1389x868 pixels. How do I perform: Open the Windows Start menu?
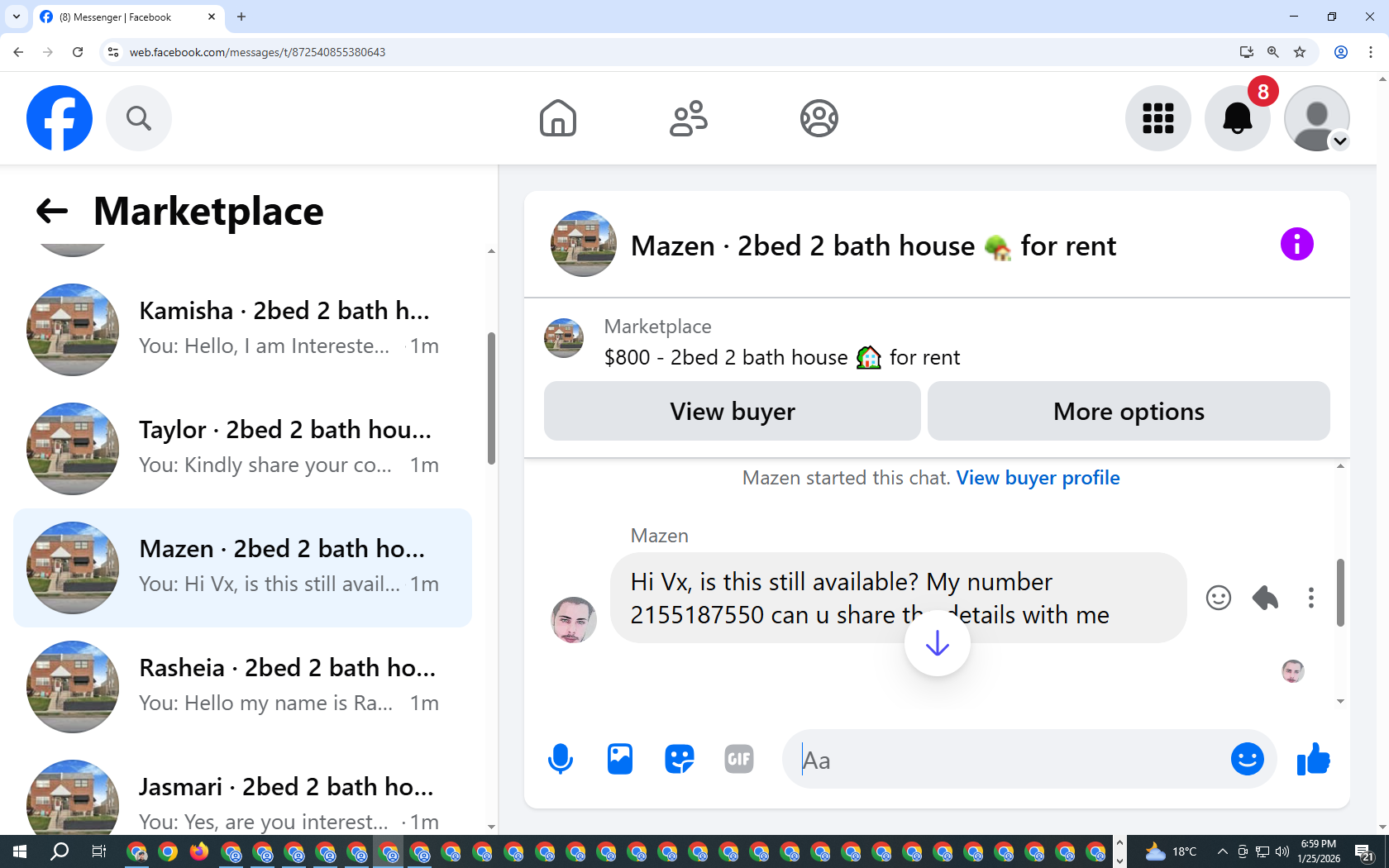pos(20,851)
